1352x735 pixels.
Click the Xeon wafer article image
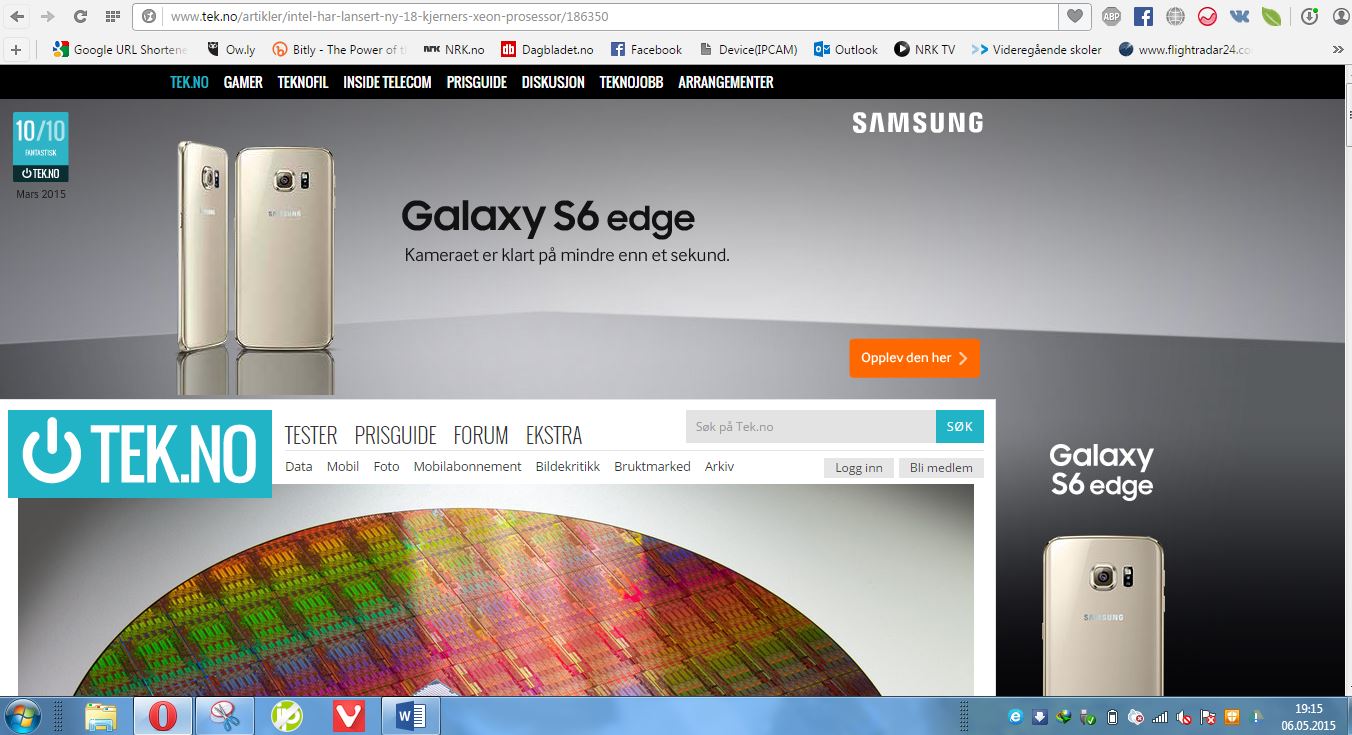(x=496, y=590)
